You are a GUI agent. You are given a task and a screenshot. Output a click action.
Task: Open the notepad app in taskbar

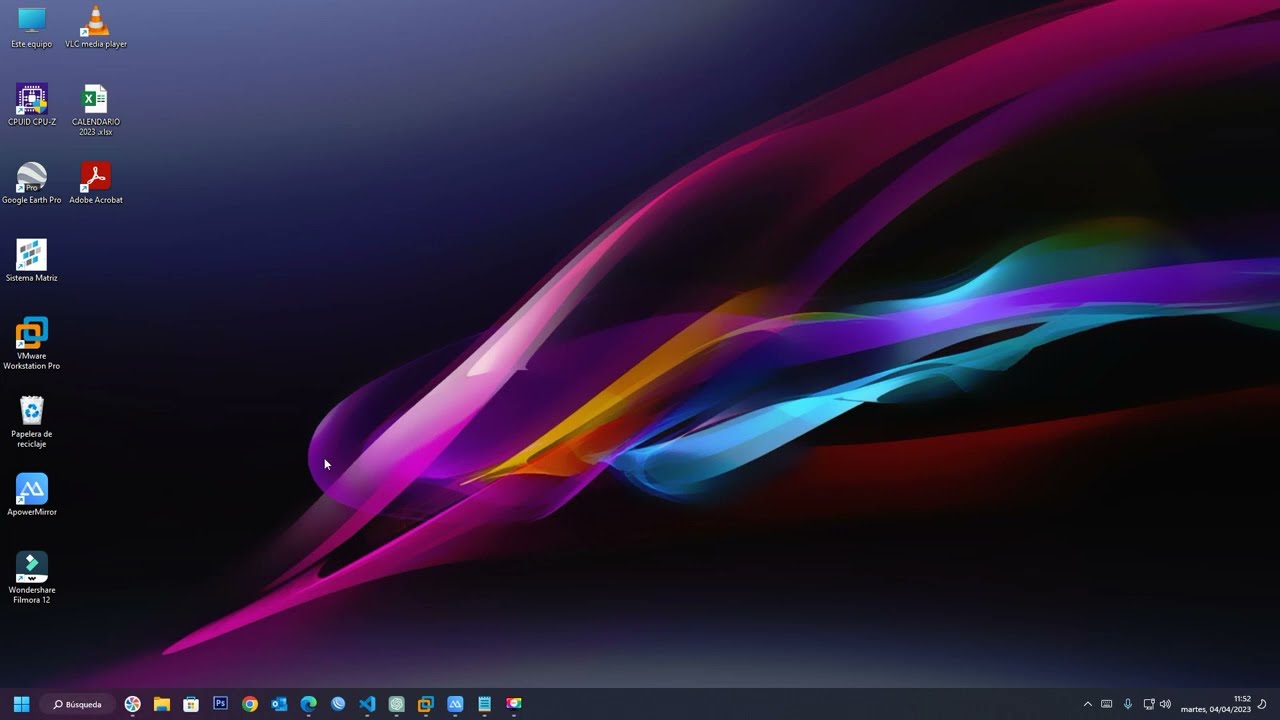point(484,704)
